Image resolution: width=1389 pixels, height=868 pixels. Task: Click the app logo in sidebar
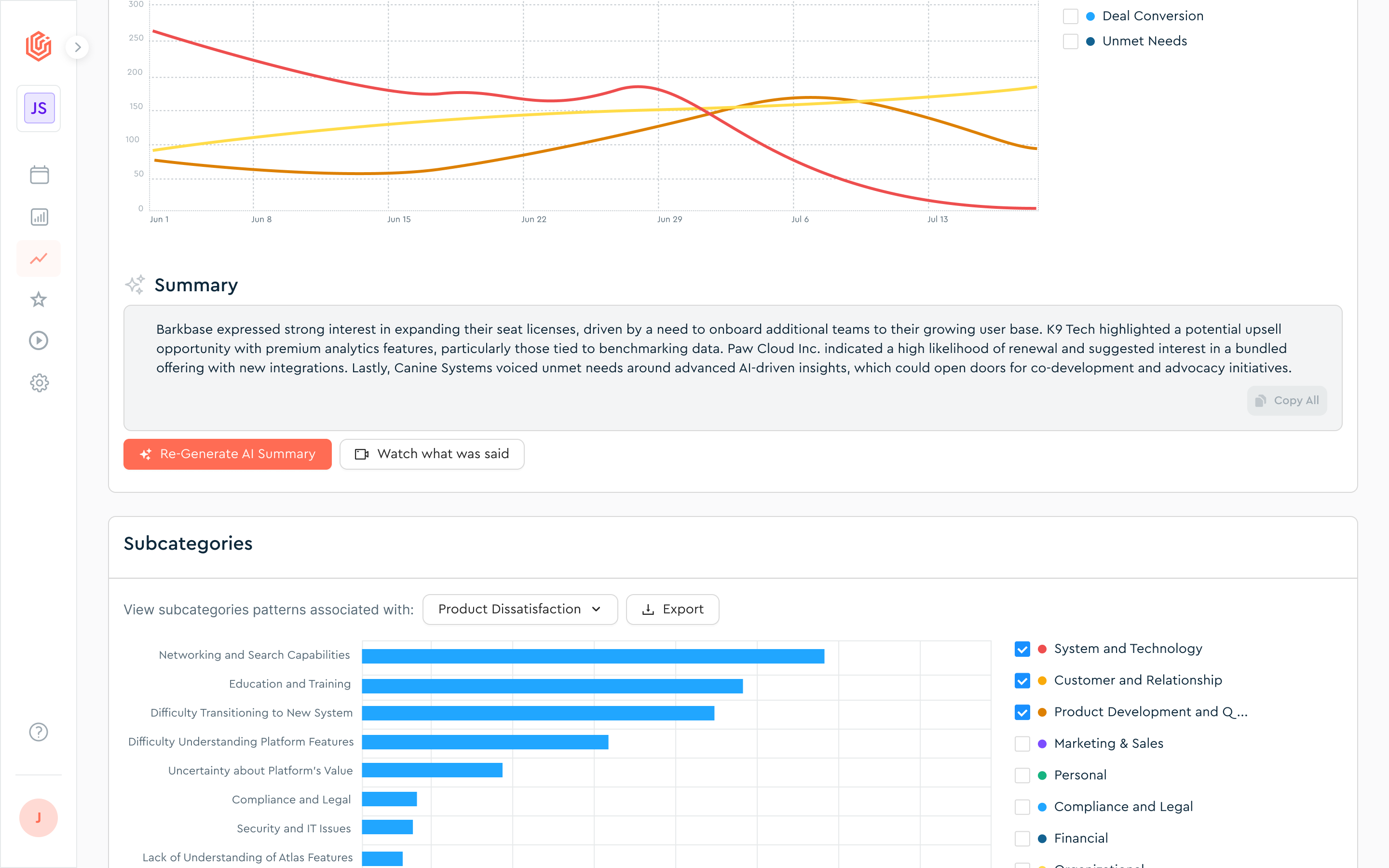39,46
